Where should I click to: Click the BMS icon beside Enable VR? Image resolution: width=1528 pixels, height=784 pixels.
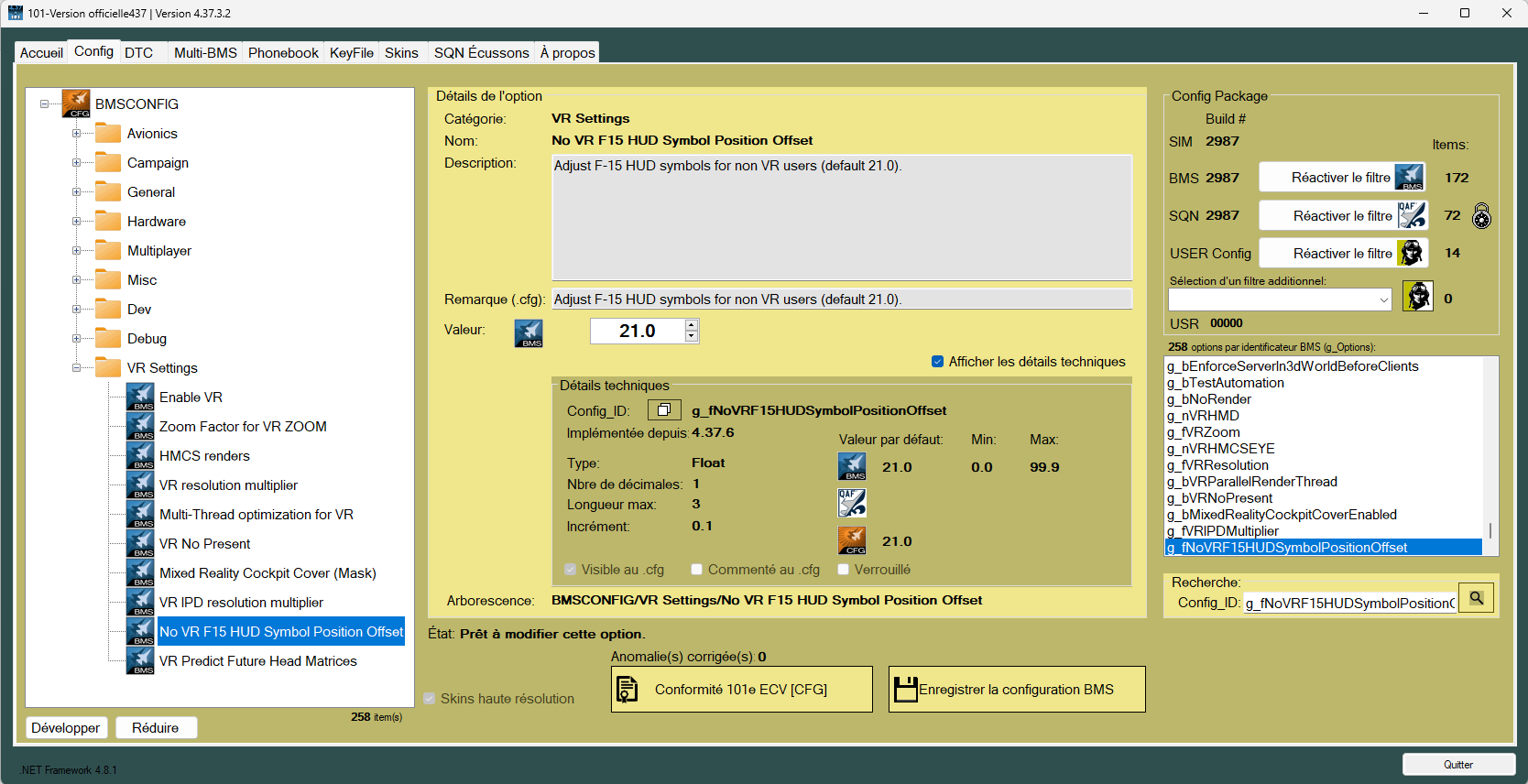pyautogui.click(x=140, y=397)
